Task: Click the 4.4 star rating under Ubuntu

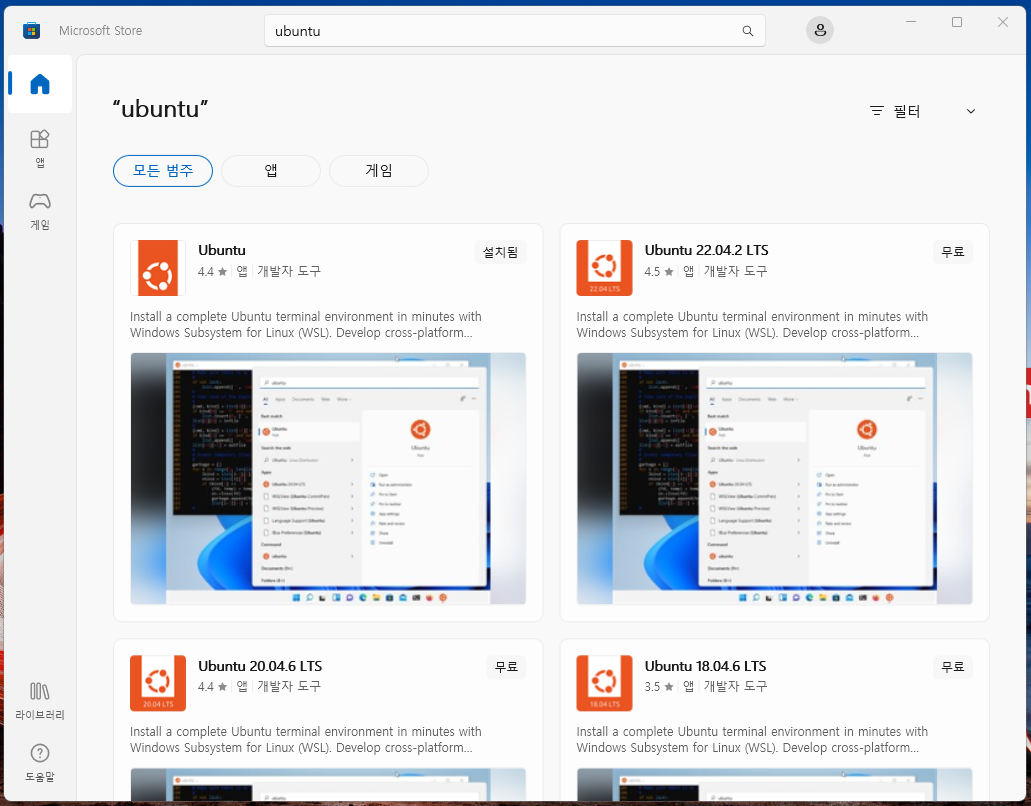Action: (212, 272)
